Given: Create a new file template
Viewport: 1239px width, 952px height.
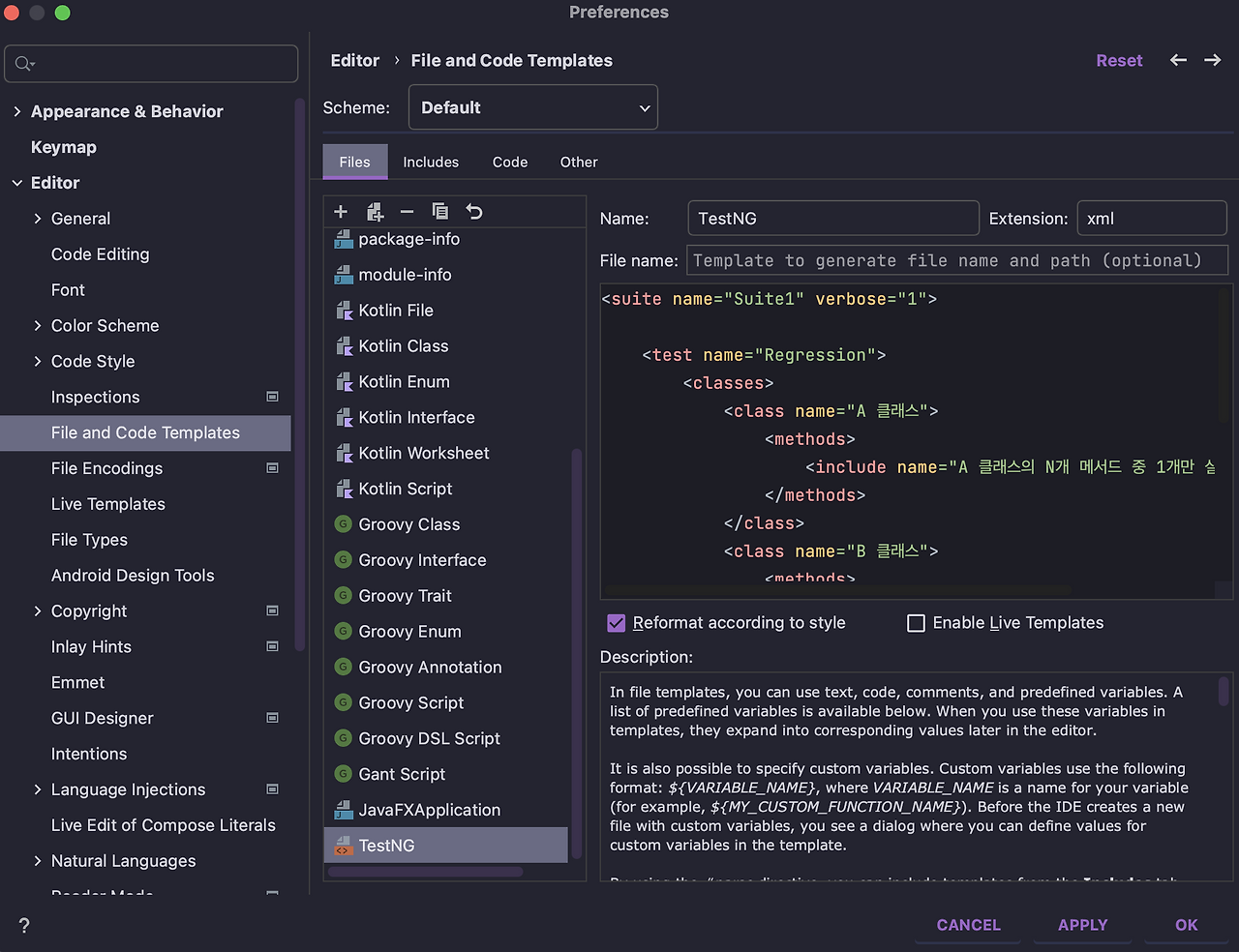Looking at the screenshot, I should click(x=340, y=211).
